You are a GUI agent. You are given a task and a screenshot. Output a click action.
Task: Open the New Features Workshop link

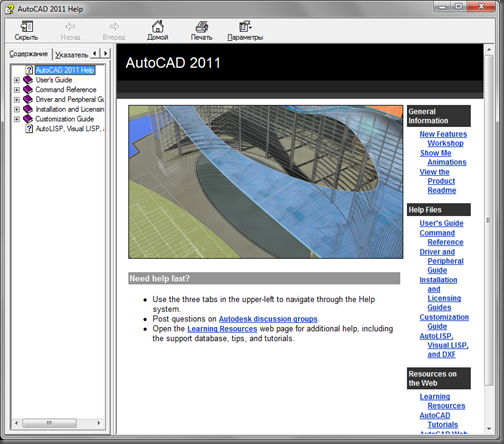tap(443, 139)
